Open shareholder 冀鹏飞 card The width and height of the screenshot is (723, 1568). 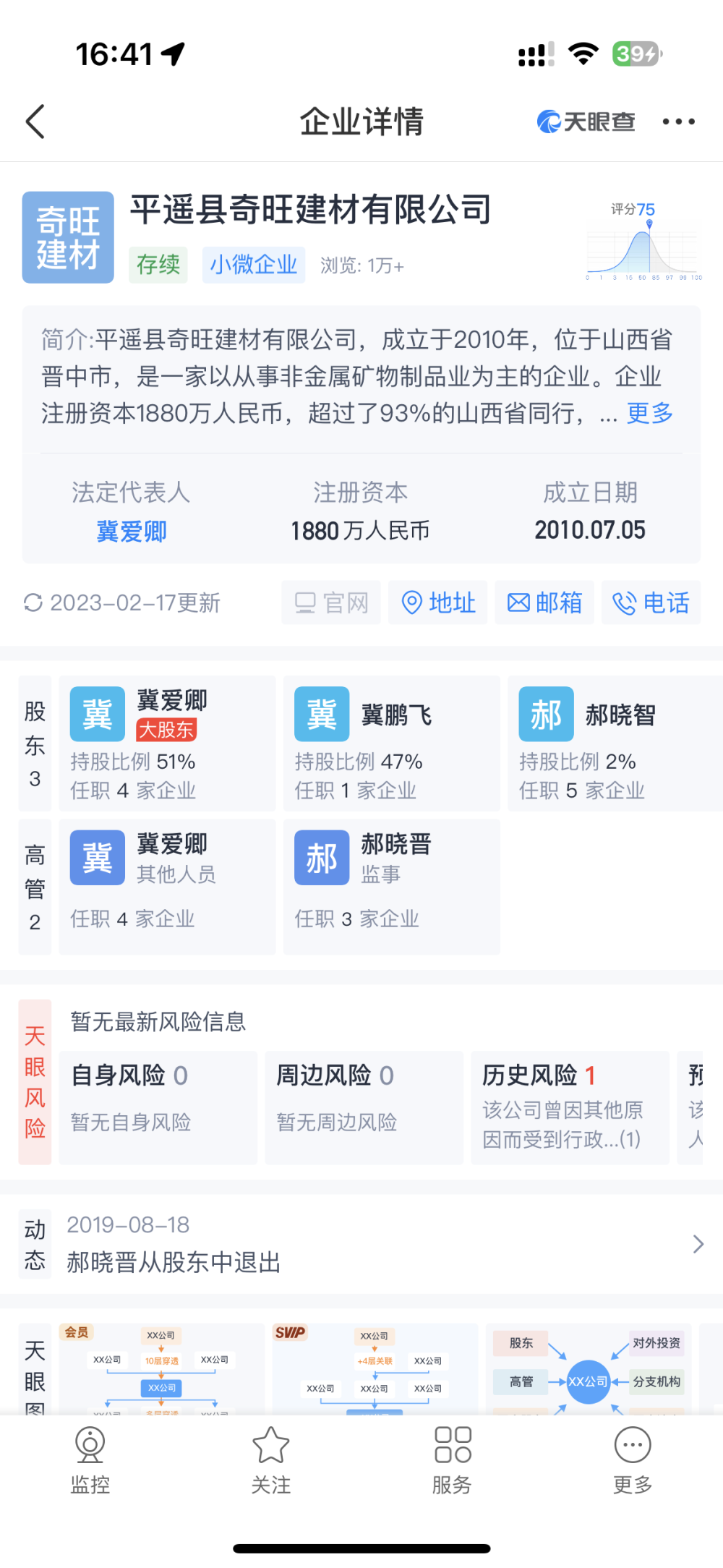pos(391,743)
